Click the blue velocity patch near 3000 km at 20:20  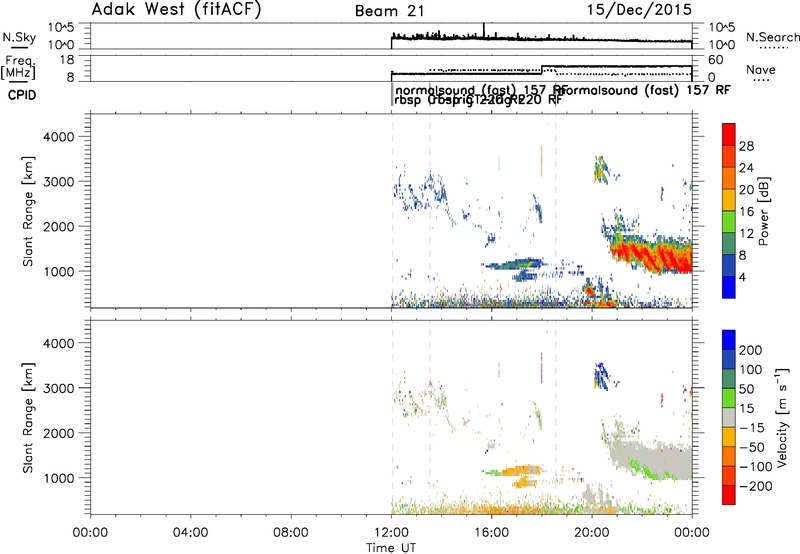tap(602, 376)
